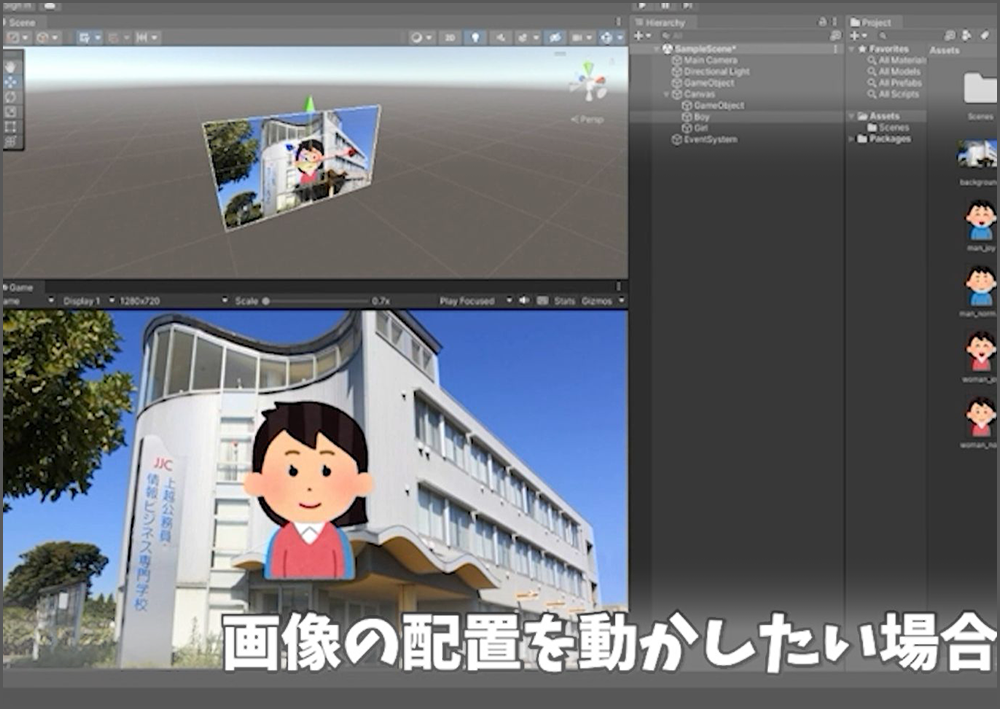Click the scene orientation gizmo

point(587,84)
